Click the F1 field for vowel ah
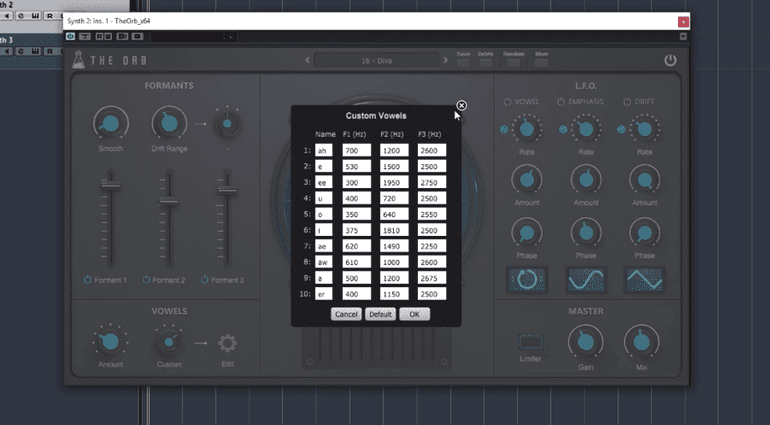 point(356,150)
